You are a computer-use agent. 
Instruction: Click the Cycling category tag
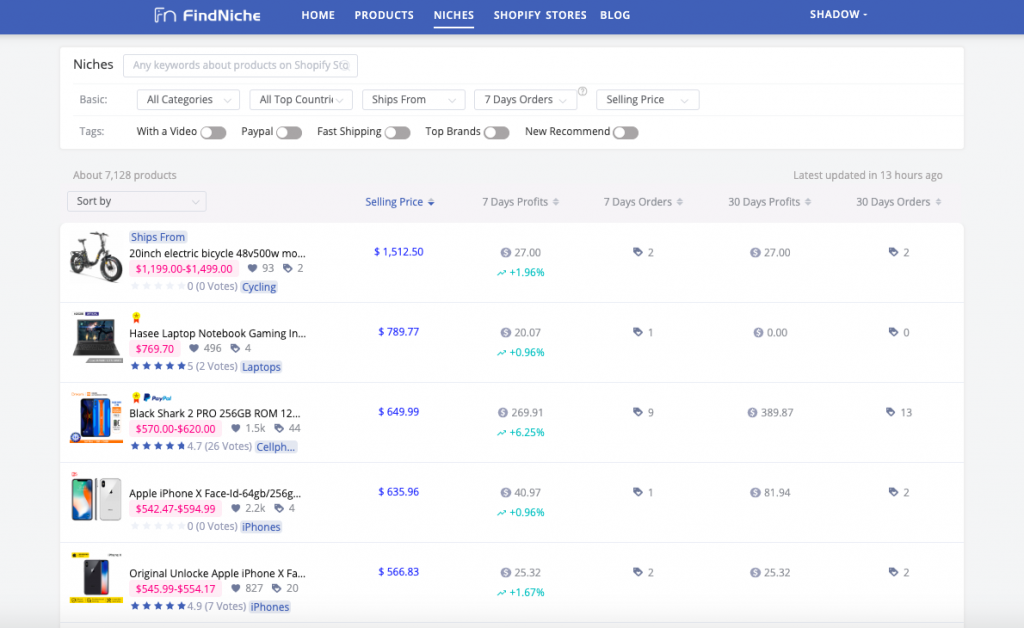259,287
